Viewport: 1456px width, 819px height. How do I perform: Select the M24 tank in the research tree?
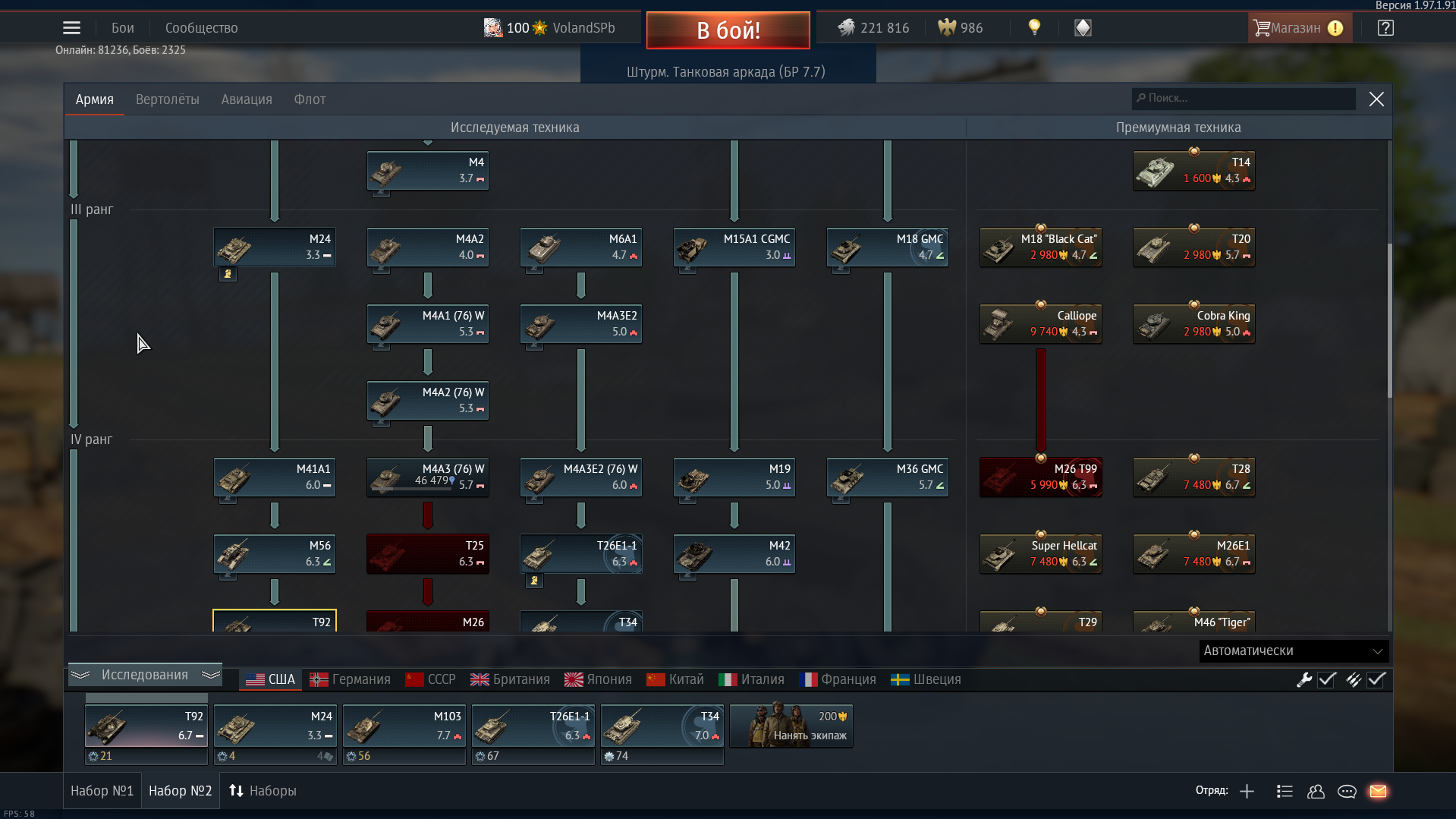coord(275,247)
